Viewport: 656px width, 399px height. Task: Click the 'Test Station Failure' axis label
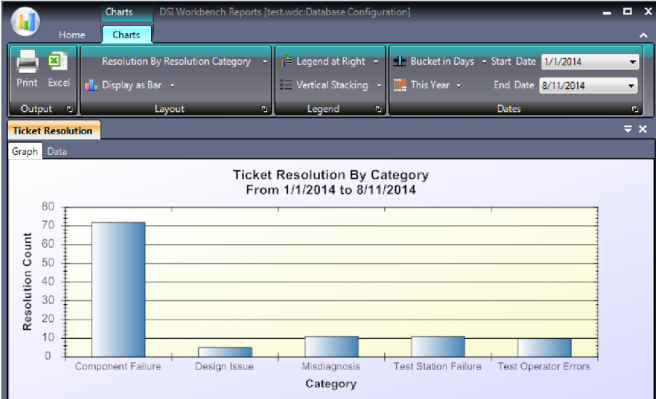pyautogui.click(x=437, y=366)
